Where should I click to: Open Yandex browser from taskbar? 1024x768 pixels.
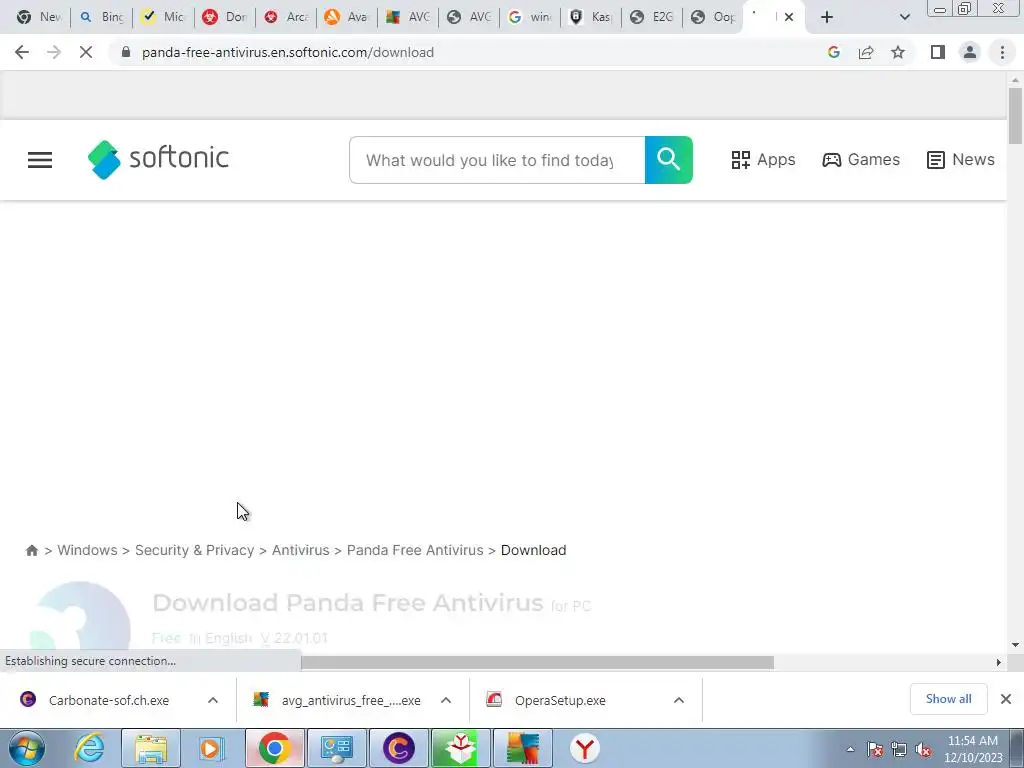pos(584,748)
